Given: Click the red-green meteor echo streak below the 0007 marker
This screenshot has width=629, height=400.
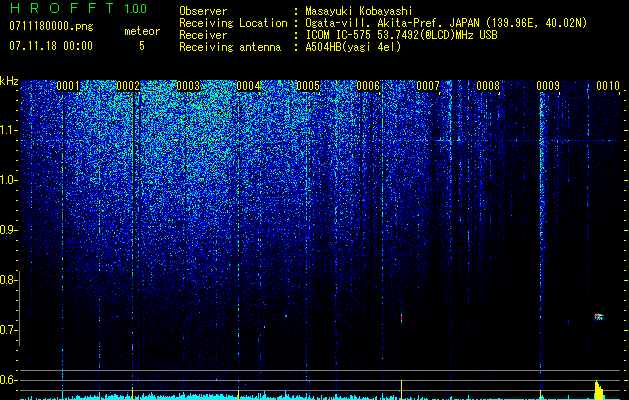Looking at the screenshot, I should click(401, 319).
